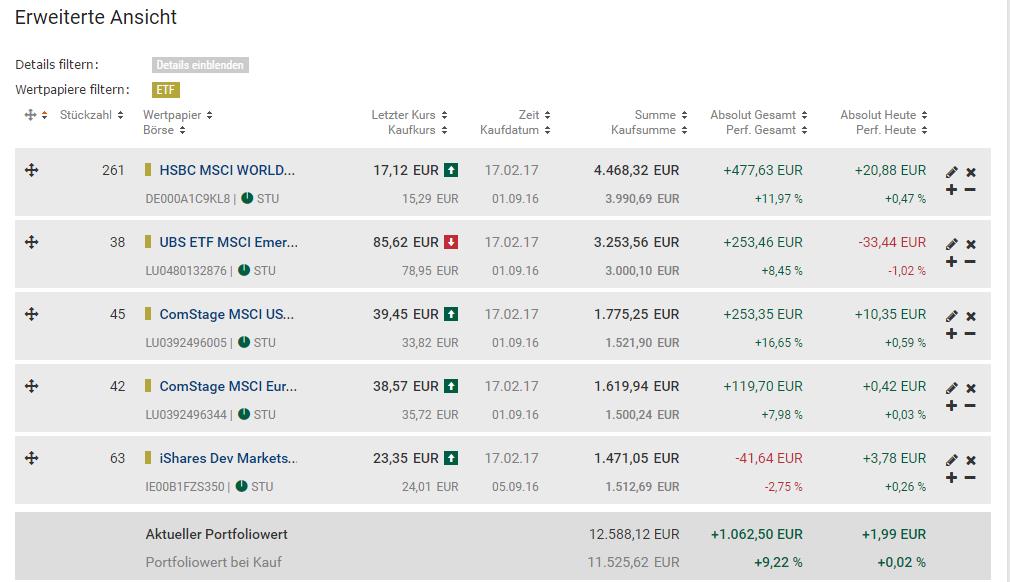This screenshot has width=1010, height=582.
Task: Toggle the ETF securities filter
Action: [x=166, y=90]
